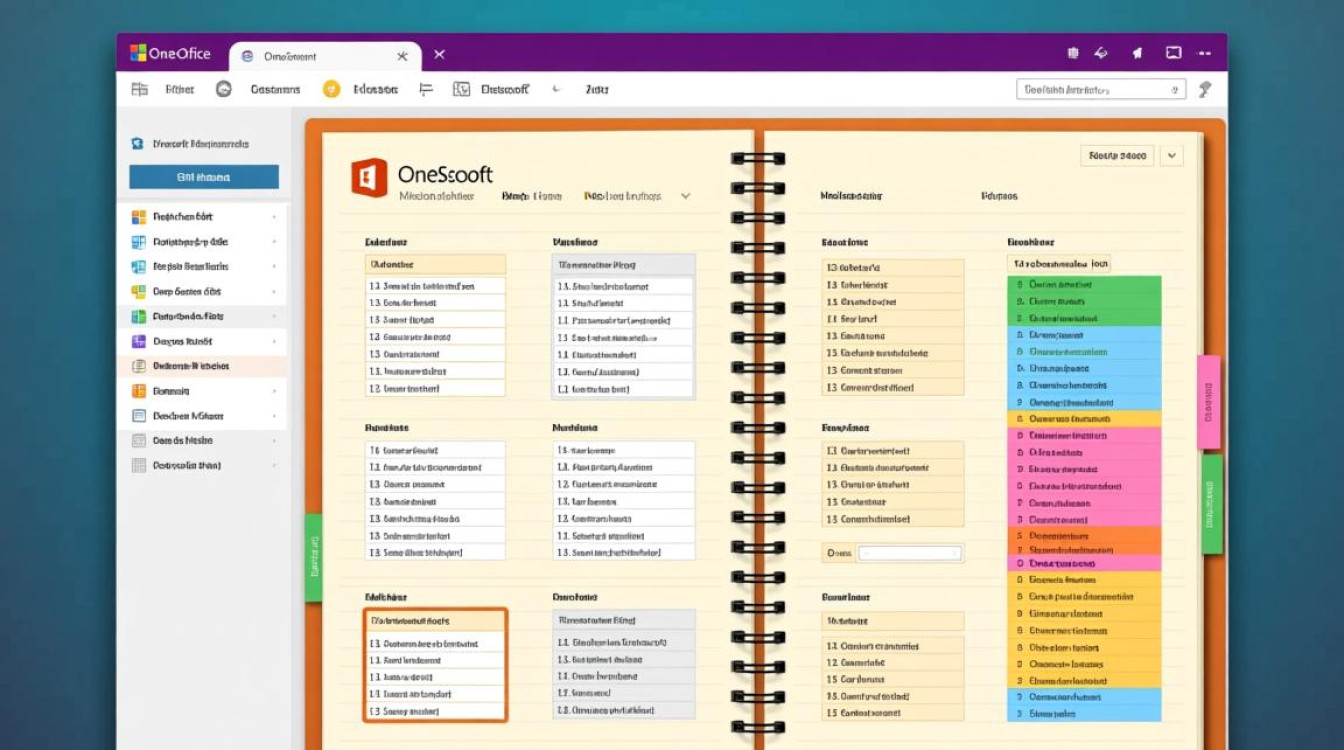Expand the chevron on the orange-icon sidebar row
The height and width of the screenshot is (750, 1344).
click(274, 391)
